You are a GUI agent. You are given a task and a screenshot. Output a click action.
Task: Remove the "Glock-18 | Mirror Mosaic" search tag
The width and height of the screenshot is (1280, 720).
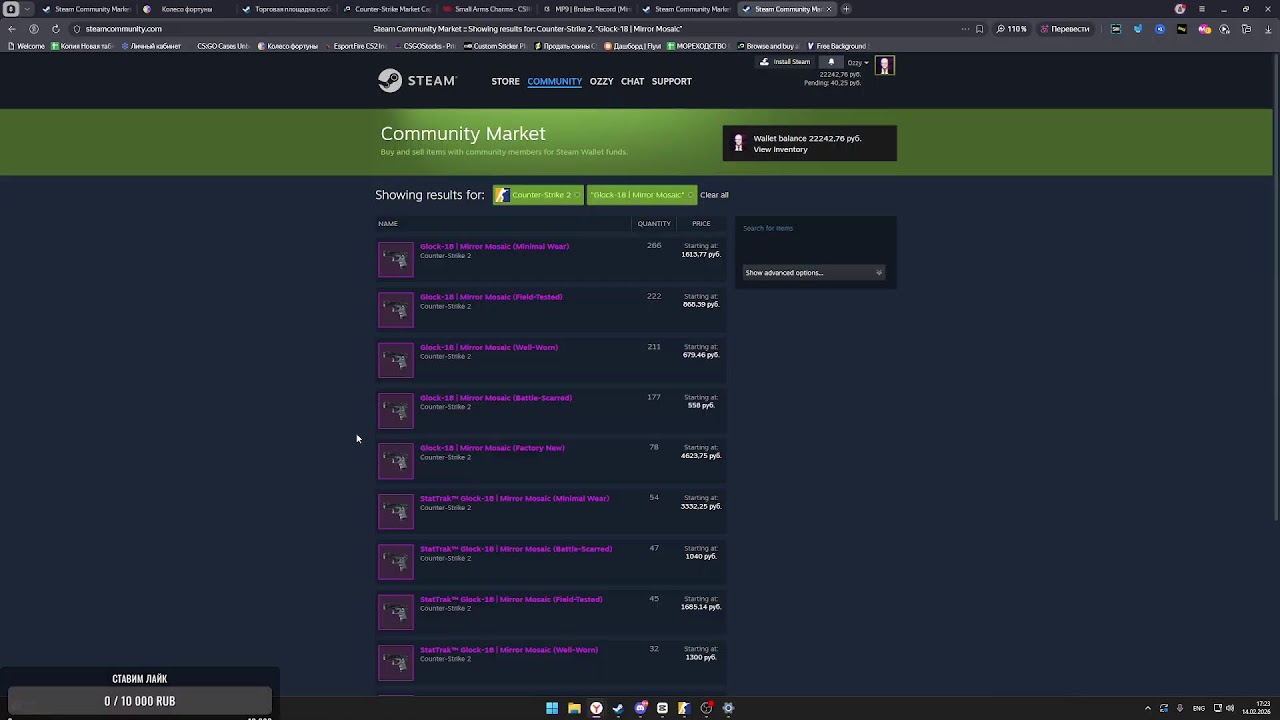[x=690, y=195]
